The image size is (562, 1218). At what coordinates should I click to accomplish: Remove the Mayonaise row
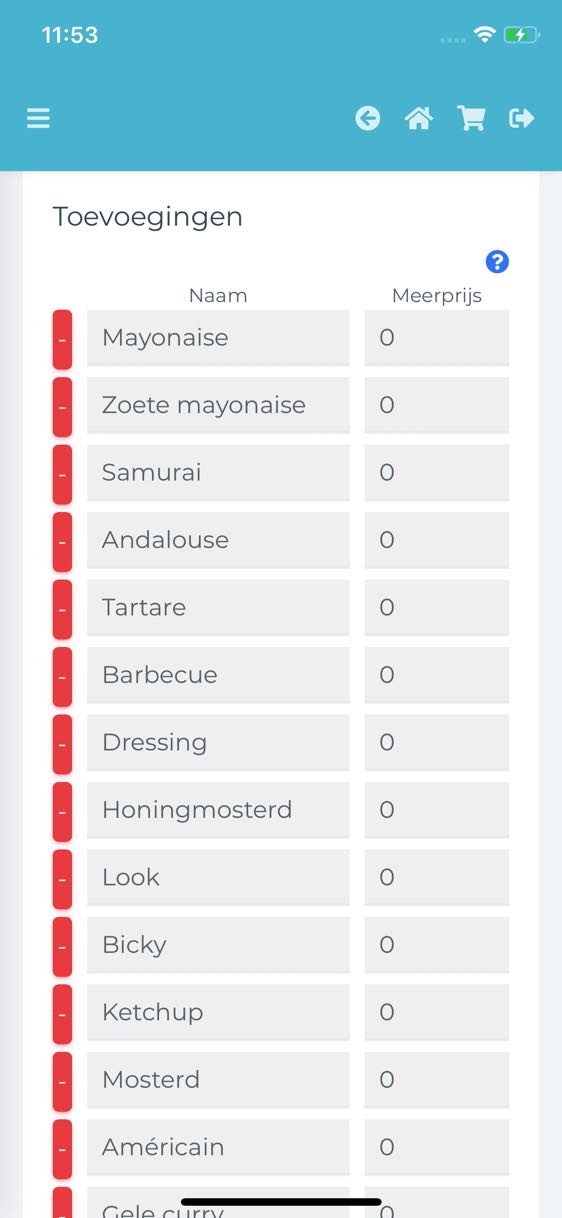(62, 338)
